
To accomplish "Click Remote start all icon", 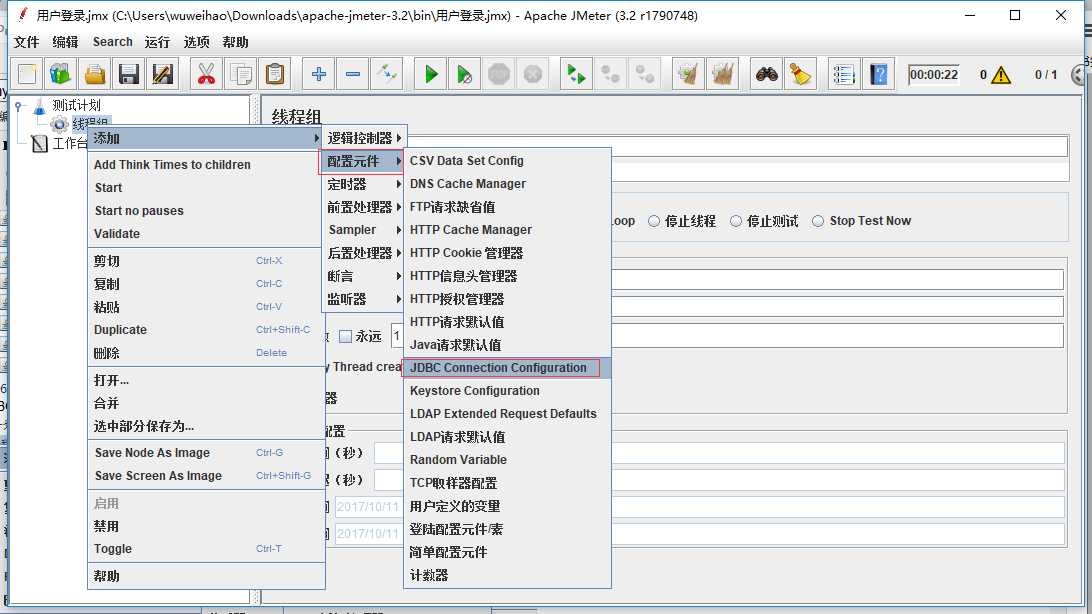I will (576, 74).
